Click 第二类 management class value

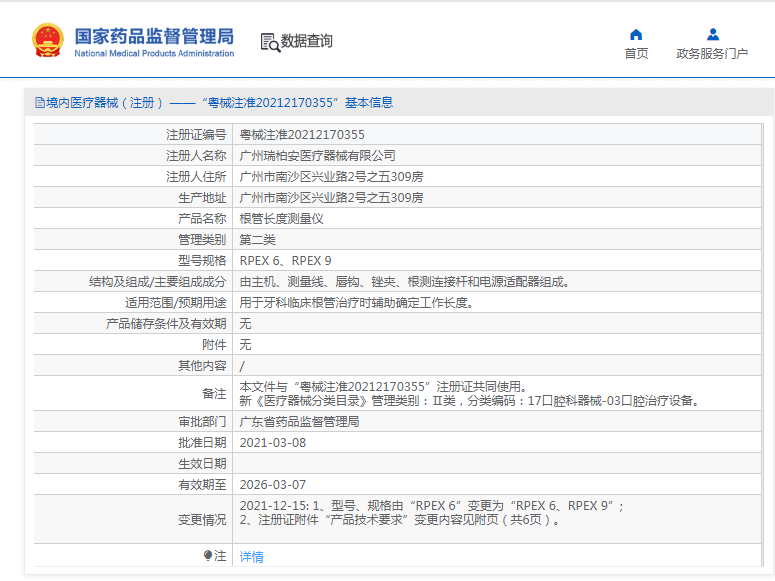(258, 240)
